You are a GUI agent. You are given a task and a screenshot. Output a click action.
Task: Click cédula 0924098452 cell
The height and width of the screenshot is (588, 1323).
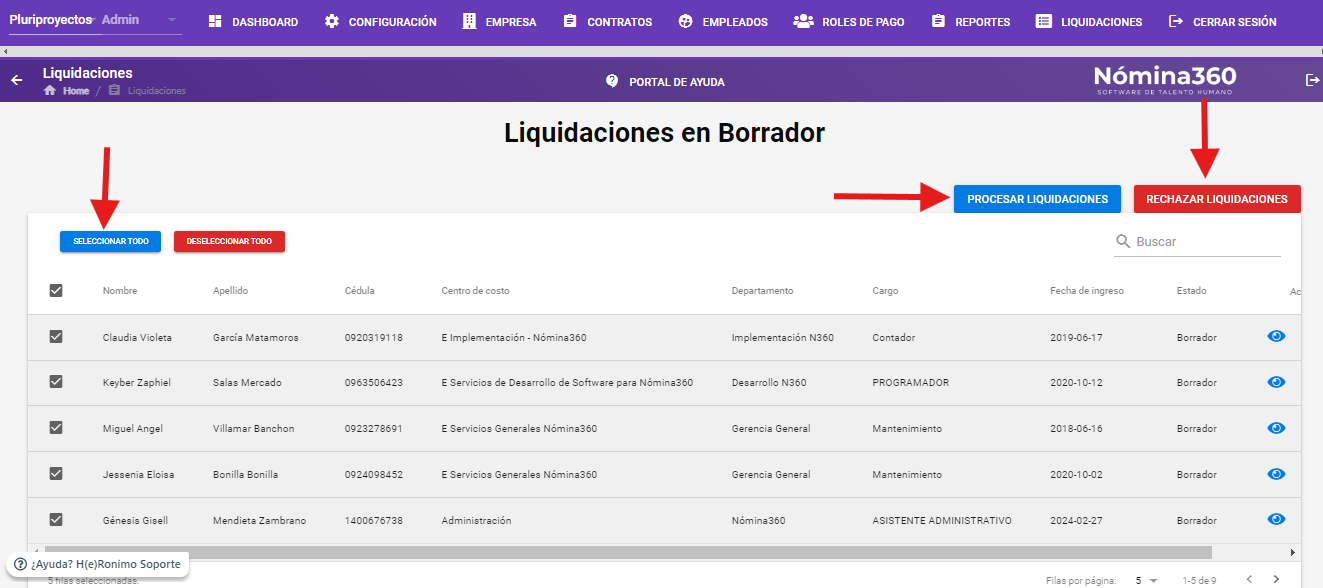(374, 474)
